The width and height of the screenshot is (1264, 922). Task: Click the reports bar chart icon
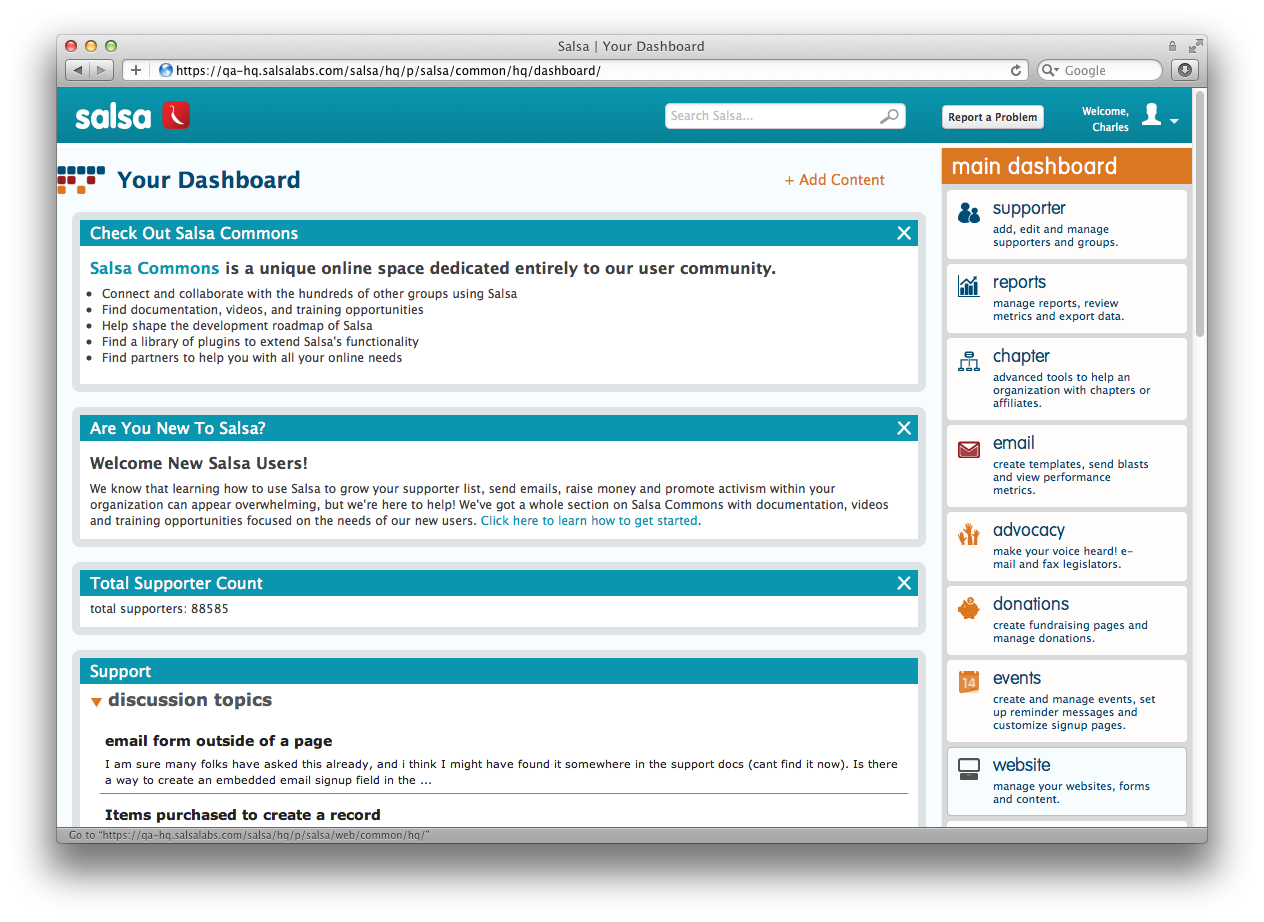coord(968,286)
